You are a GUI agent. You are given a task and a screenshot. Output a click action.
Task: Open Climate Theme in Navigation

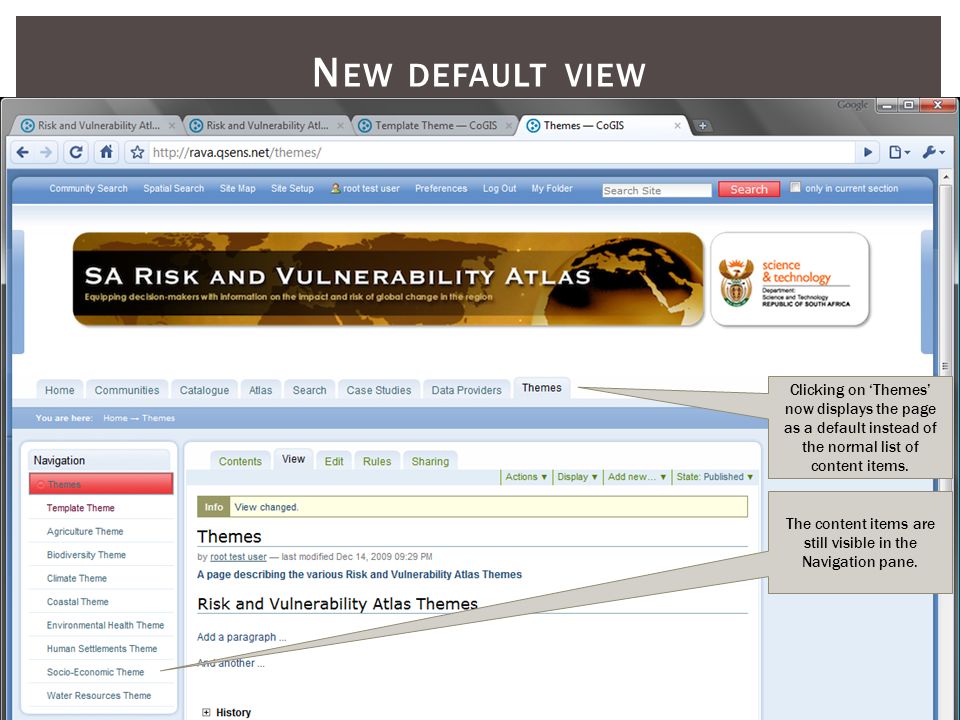[77, 578]
